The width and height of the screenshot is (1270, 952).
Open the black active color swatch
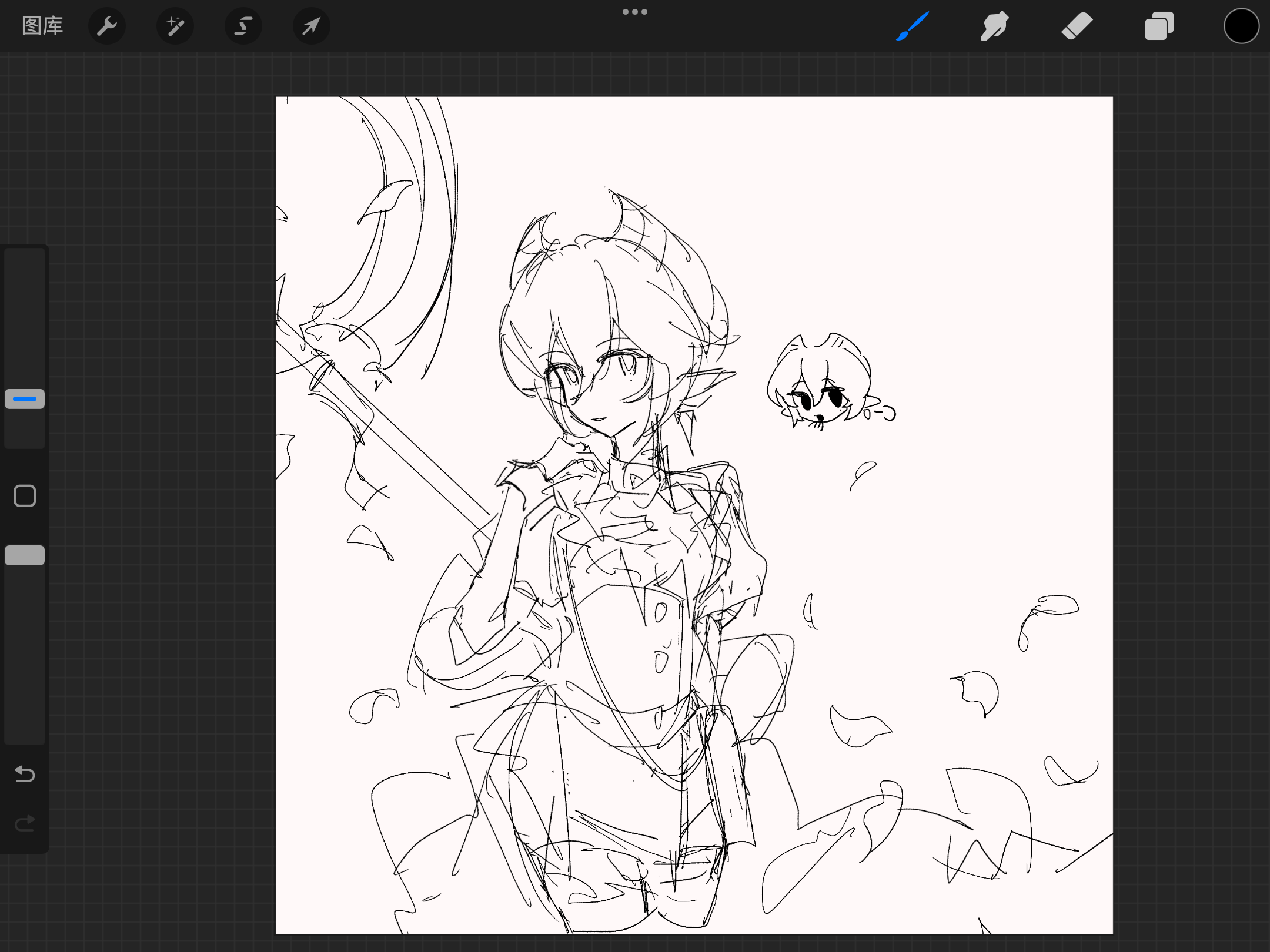(1241, 26)
